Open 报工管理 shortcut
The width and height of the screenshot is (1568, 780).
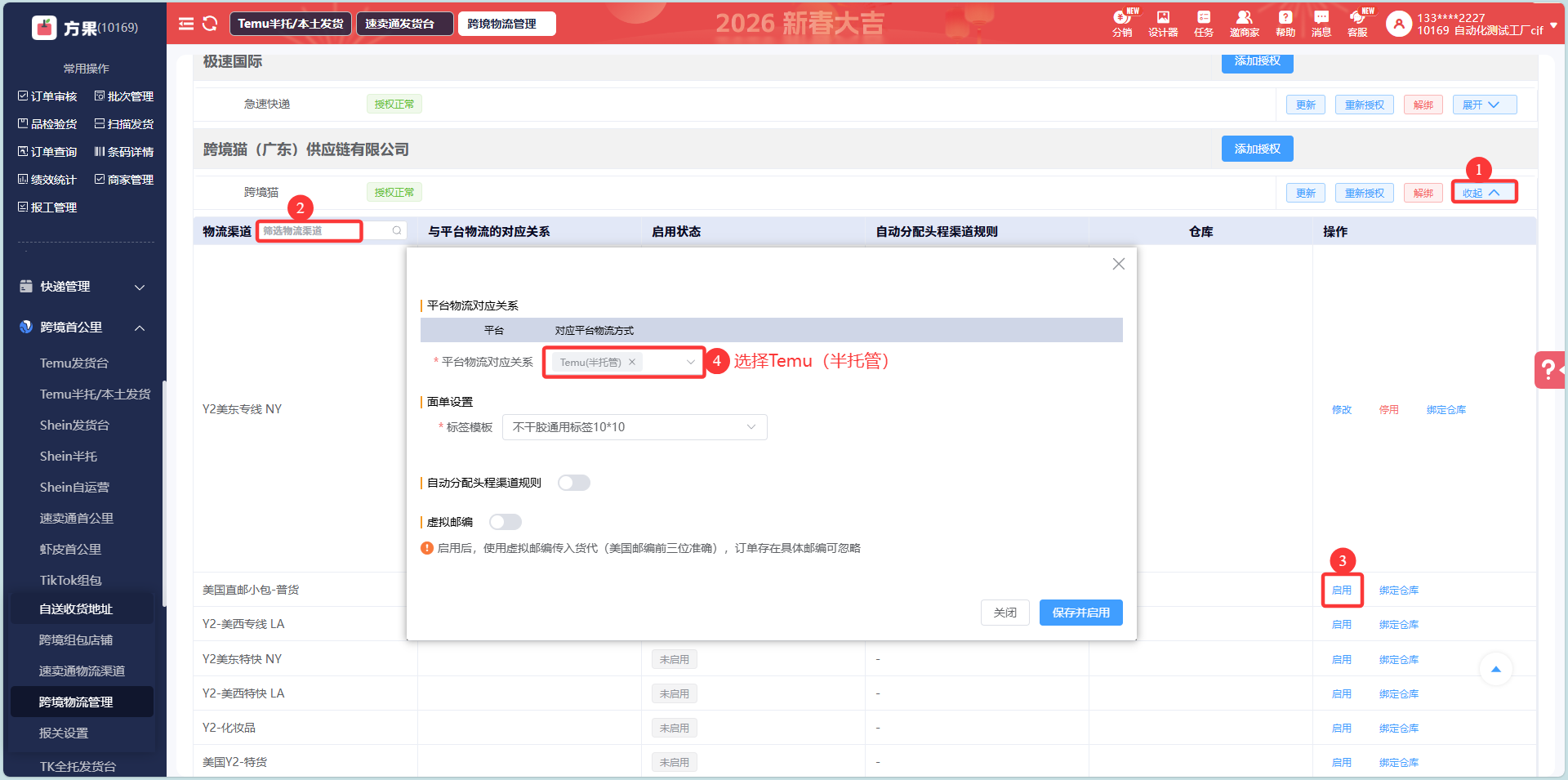pos(47,207)
